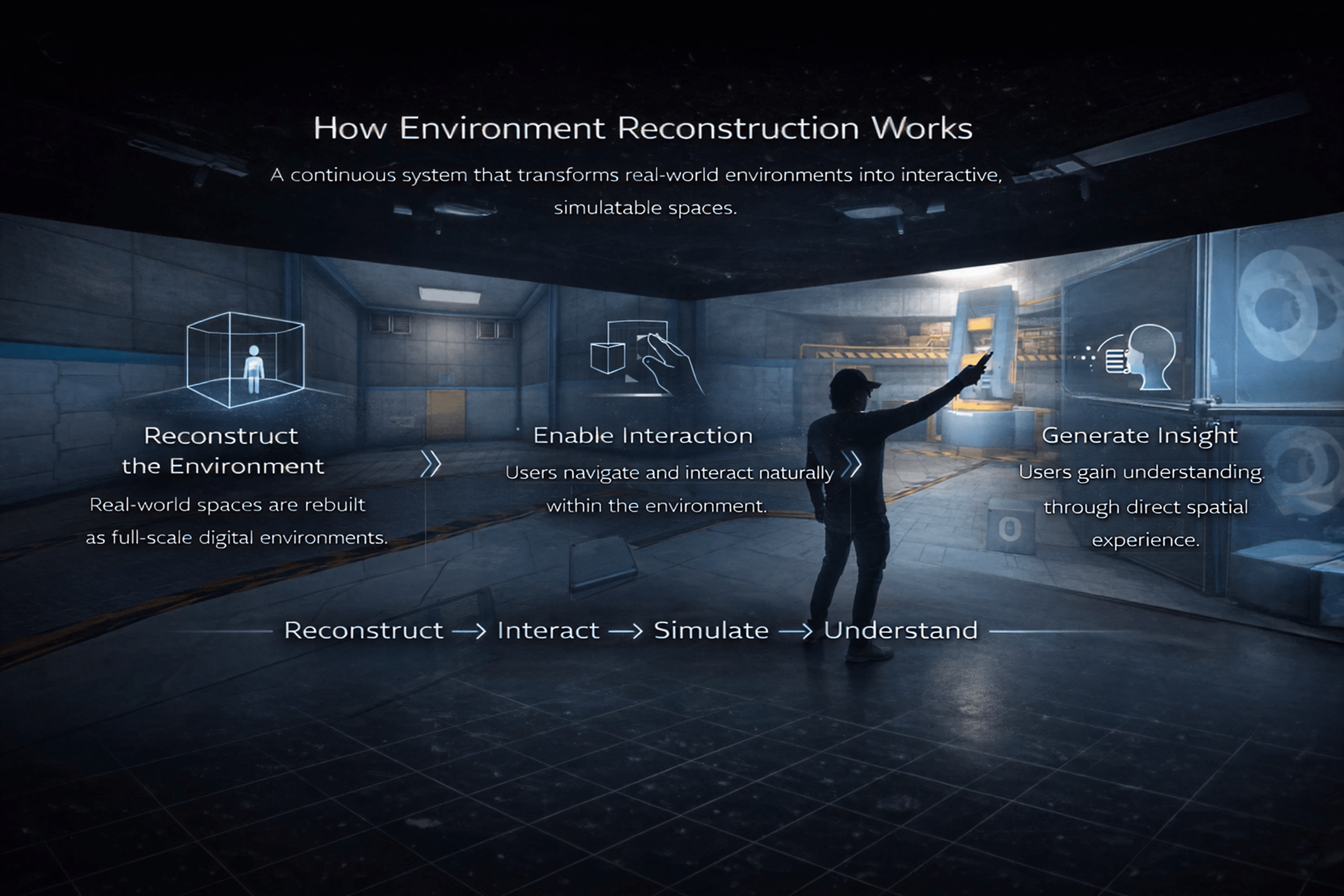This screenshot has width=1344, height=896.
Task: Click the word Simulate in the flow line
Action: [711, 630]
